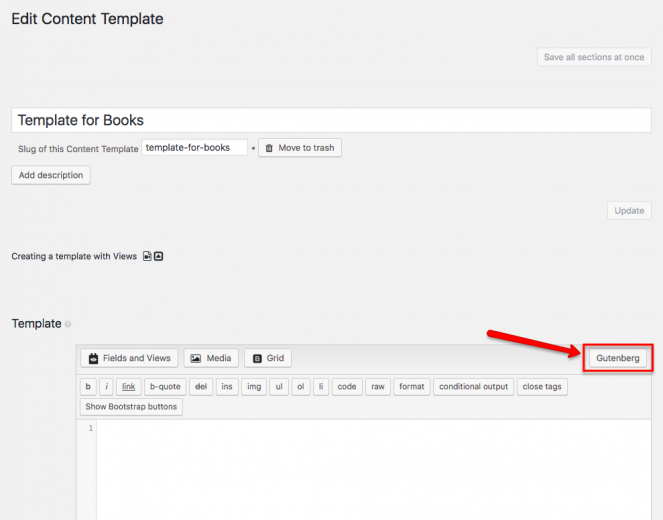This screenshot has height=520, width=663.
Task: Insert bold tag with the b button
Action: [88, 386]
